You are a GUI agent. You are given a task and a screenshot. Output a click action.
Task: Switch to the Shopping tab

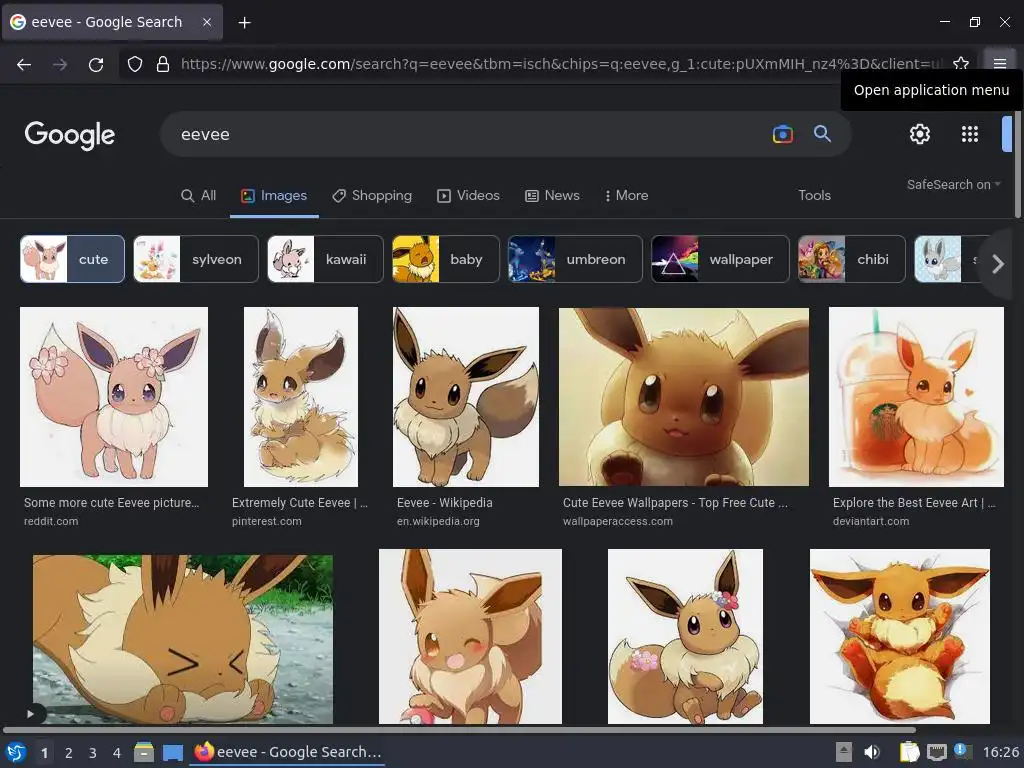[372, 195]
